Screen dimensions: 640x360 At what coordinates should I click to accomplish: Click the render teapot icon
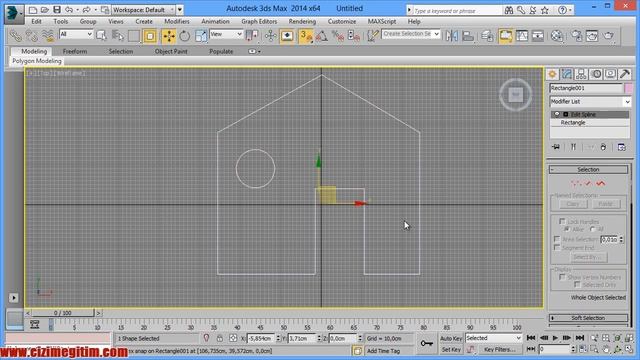coord(609,36)
